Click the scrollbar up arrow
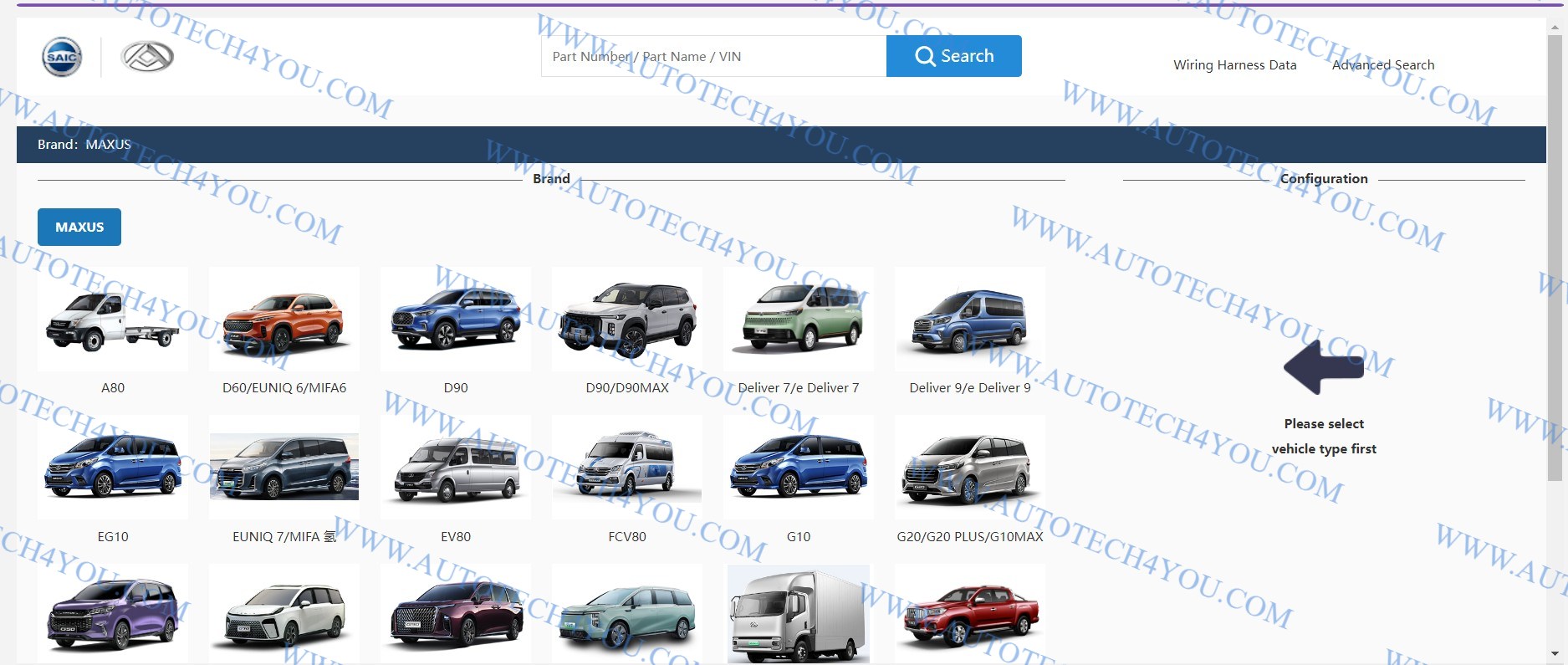The width and height of the screenshot is (1568, 665). [1555, 27]
